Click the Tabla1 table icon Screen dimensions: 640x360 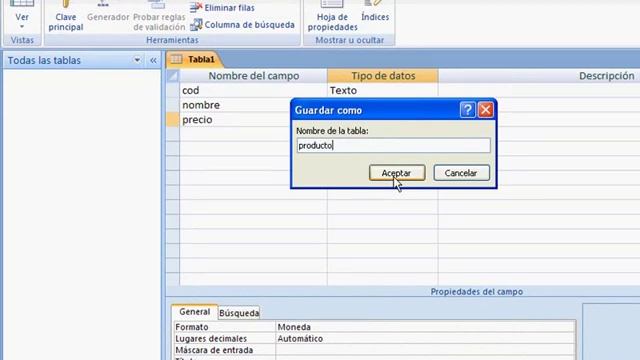pyautogui.click(x=176, y=60)
